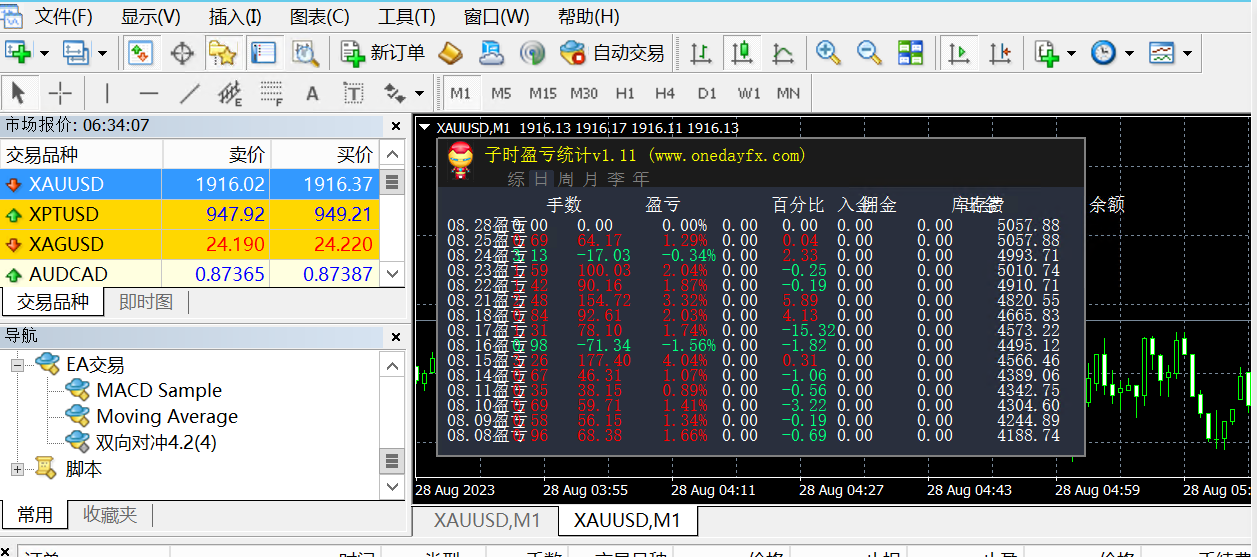Close the 市场报价 market watch panel
Screen dimensions: 1257x557
(396, 126)
